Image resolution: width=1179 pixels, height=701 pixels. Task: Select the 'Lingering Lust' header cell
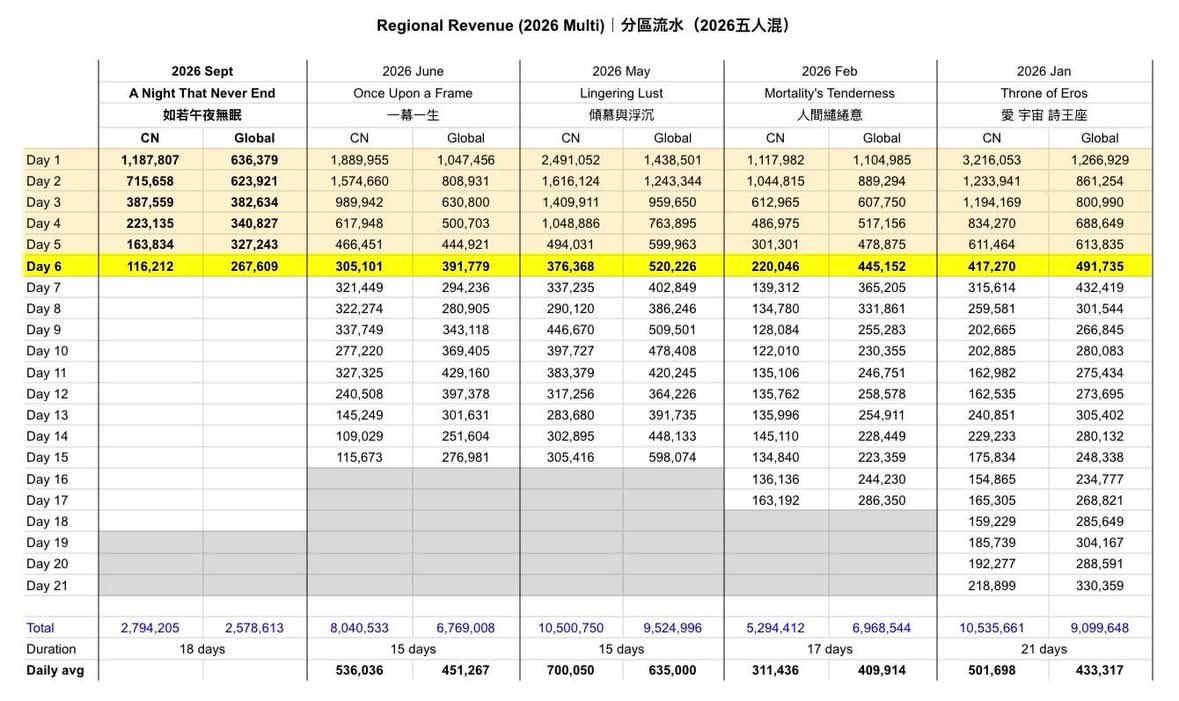pyautogui.click(x=621, y=93)
